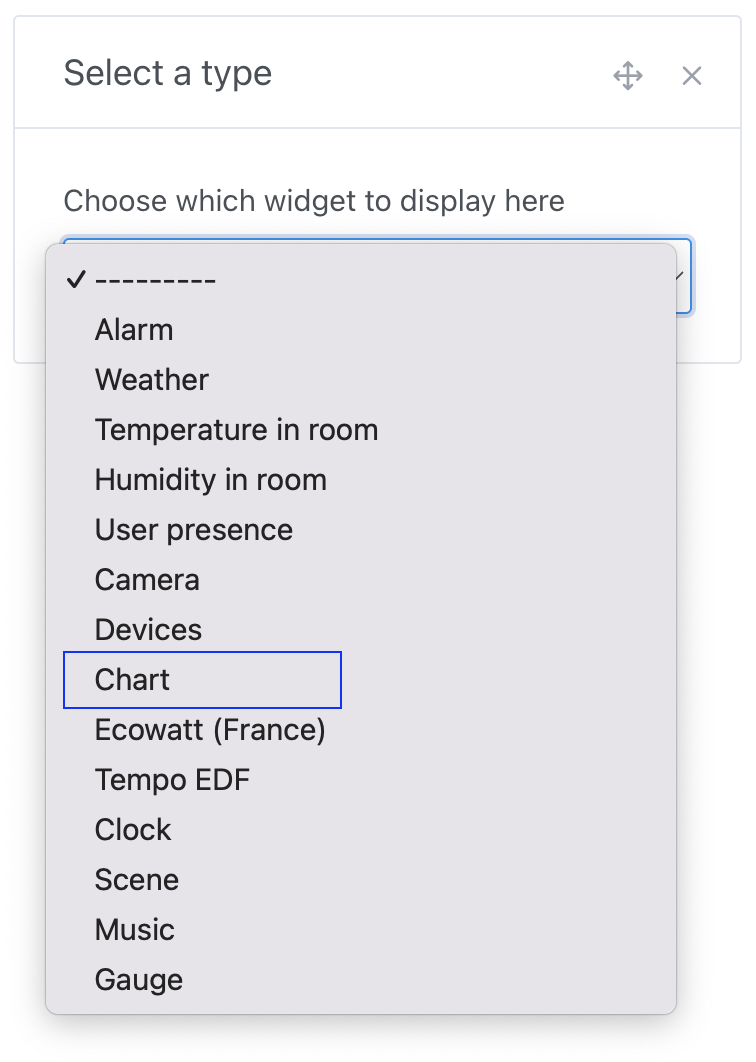This screenshot has height=1062, width=756.
Task: Select the Gauge widget type
Action: (x=138, y=980)
